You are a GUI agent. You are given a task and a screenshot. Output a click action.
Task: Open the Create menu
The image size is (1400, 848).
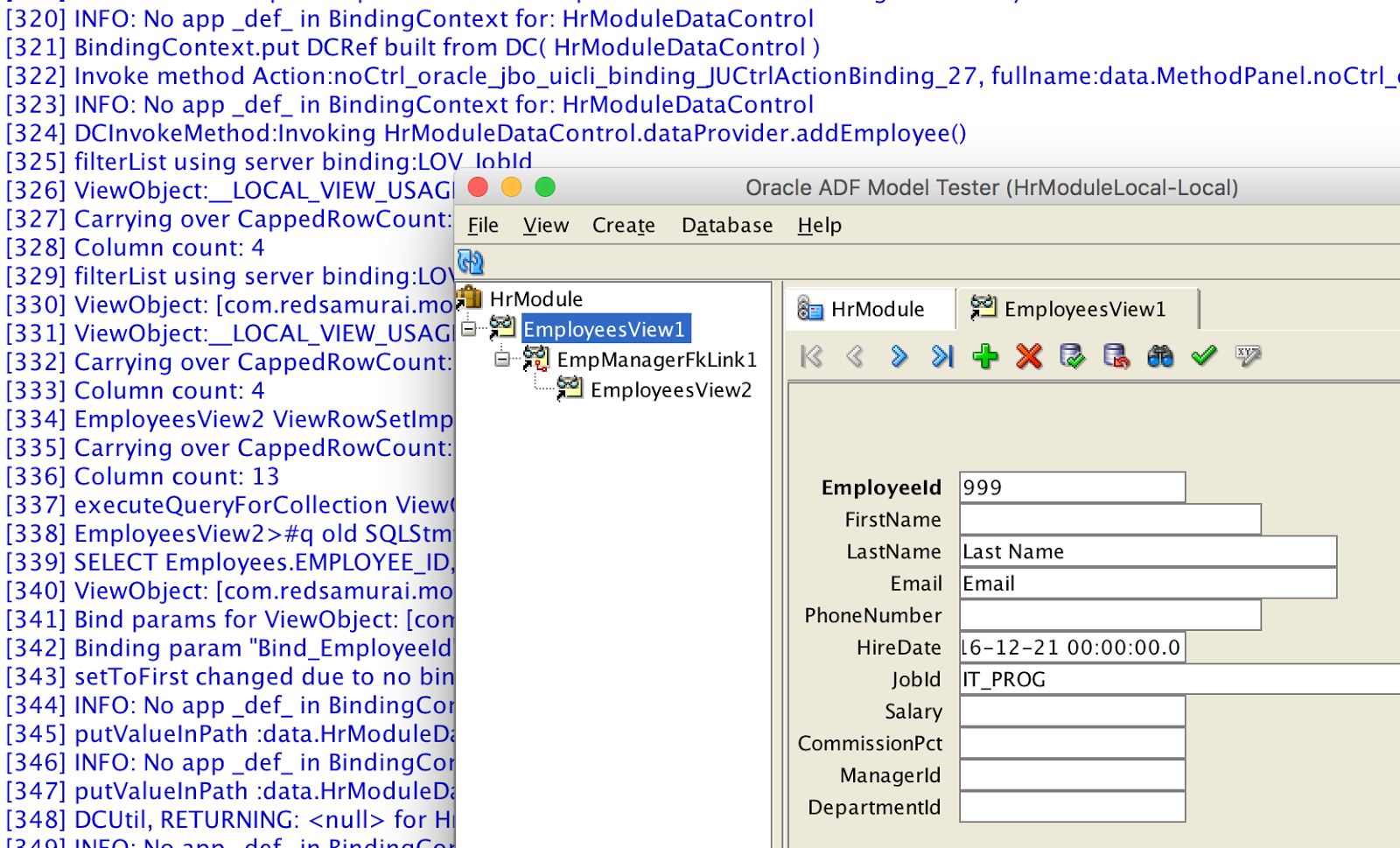(624, 226)
